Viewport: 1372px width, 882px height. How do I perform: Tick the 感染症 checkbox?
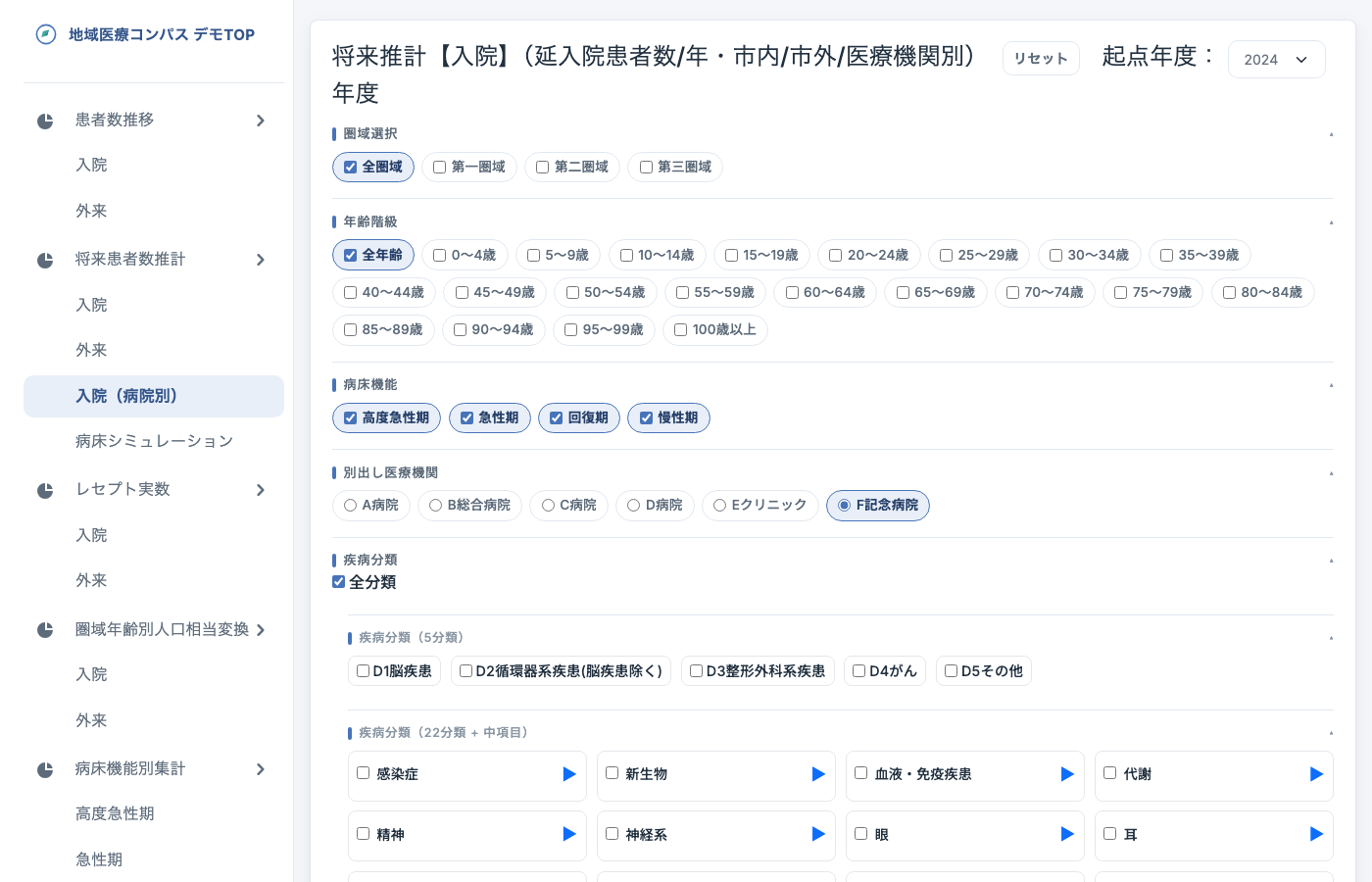[x=363, y=773]
